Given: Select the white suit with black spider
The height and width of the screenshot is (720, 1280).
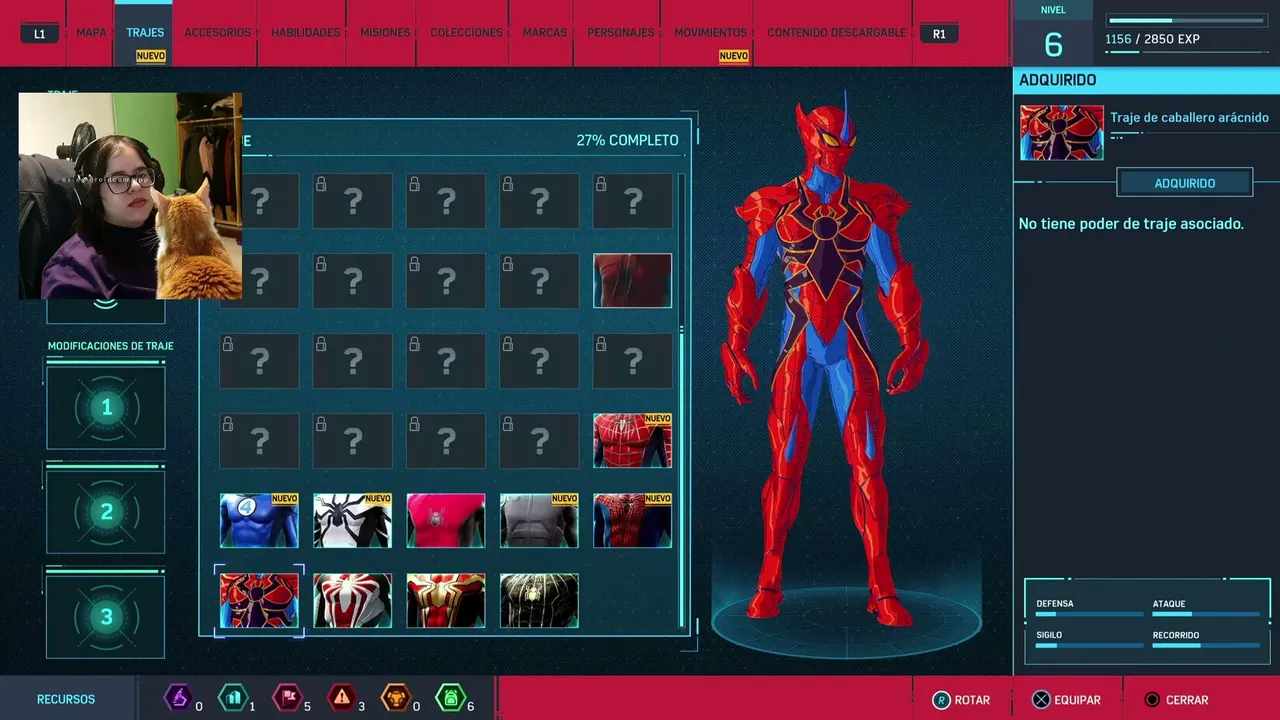Looking at the screenshot, I should (352, 520).
